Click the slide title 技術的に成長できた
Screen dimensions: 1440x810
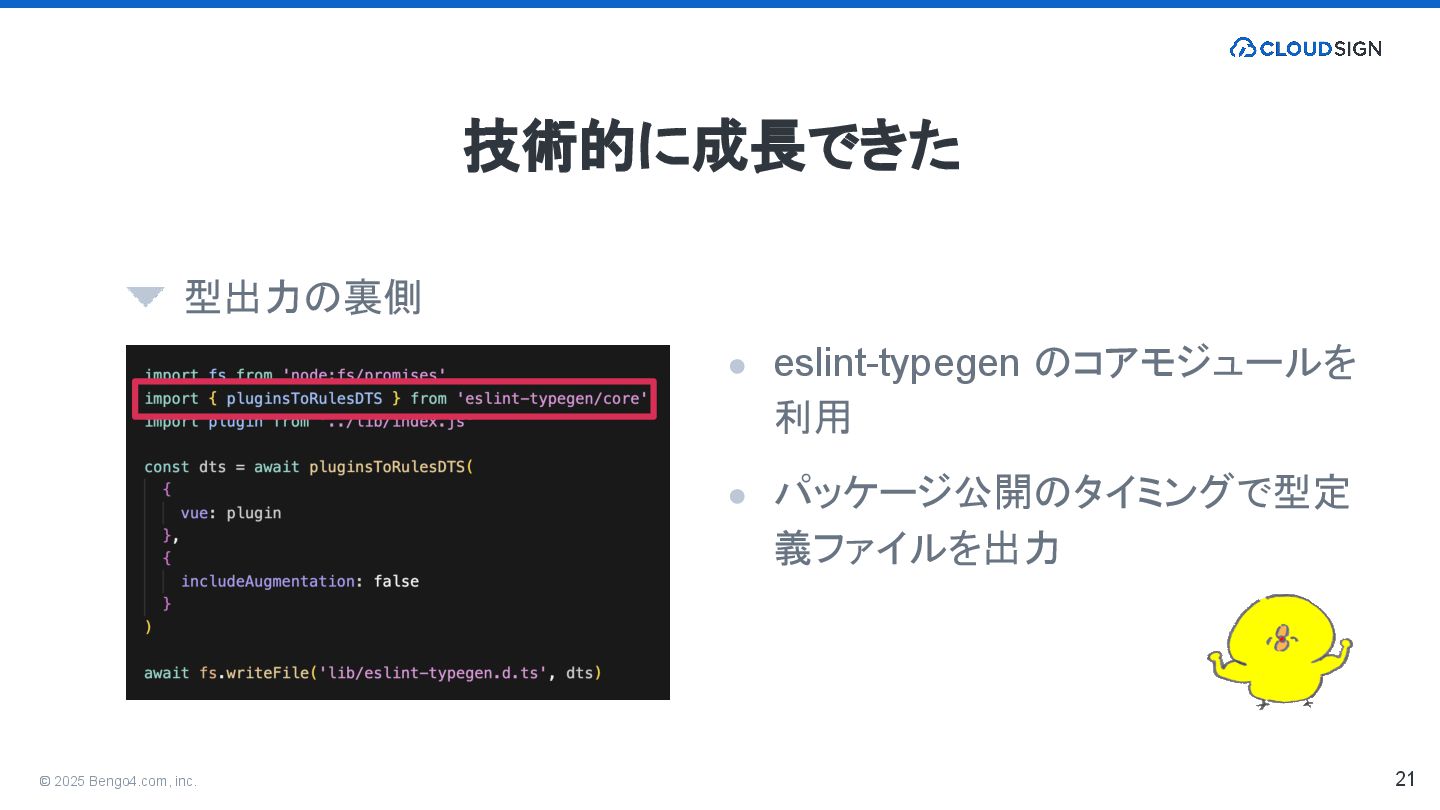point(712,148)
